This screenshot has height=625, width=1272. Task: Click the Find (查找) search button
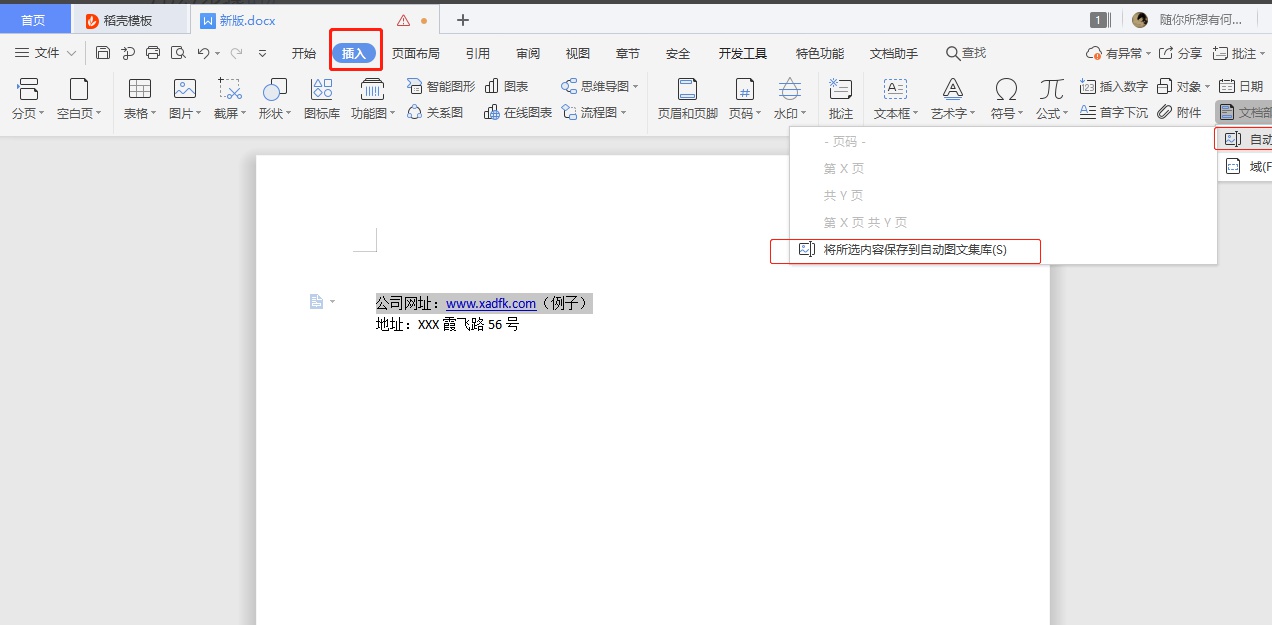[966, 53]
